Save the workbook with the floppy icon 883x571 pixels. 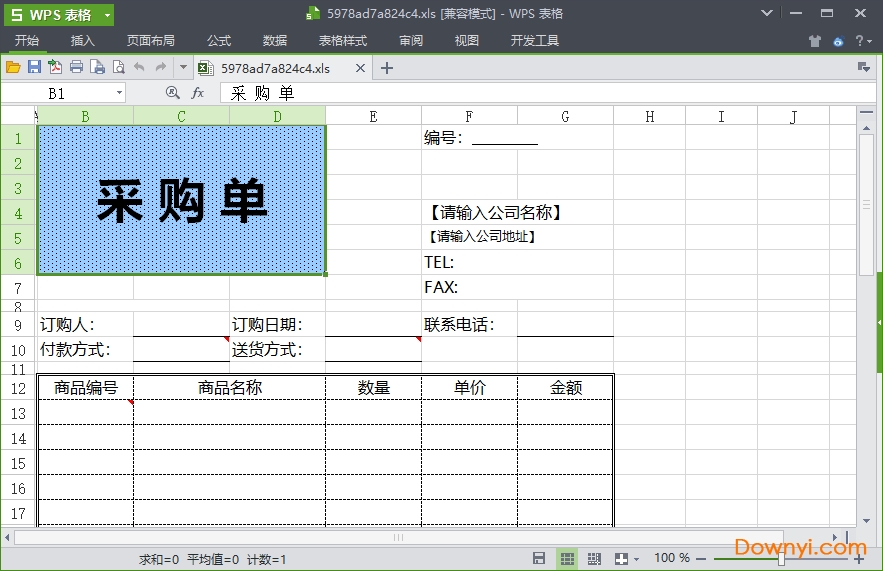34,67
